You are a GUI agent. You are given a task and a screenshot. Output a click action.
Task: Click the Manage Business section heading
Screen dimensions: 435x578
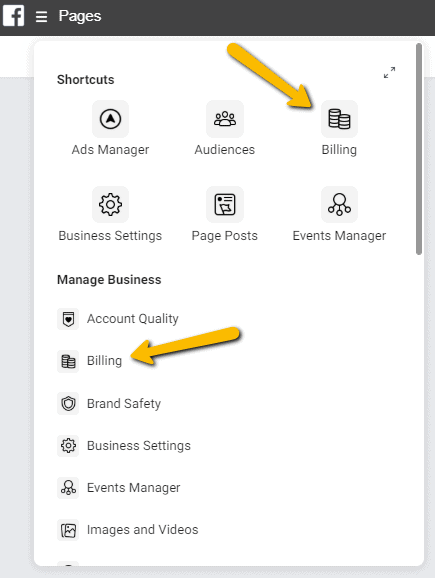[x=109, y=280]
